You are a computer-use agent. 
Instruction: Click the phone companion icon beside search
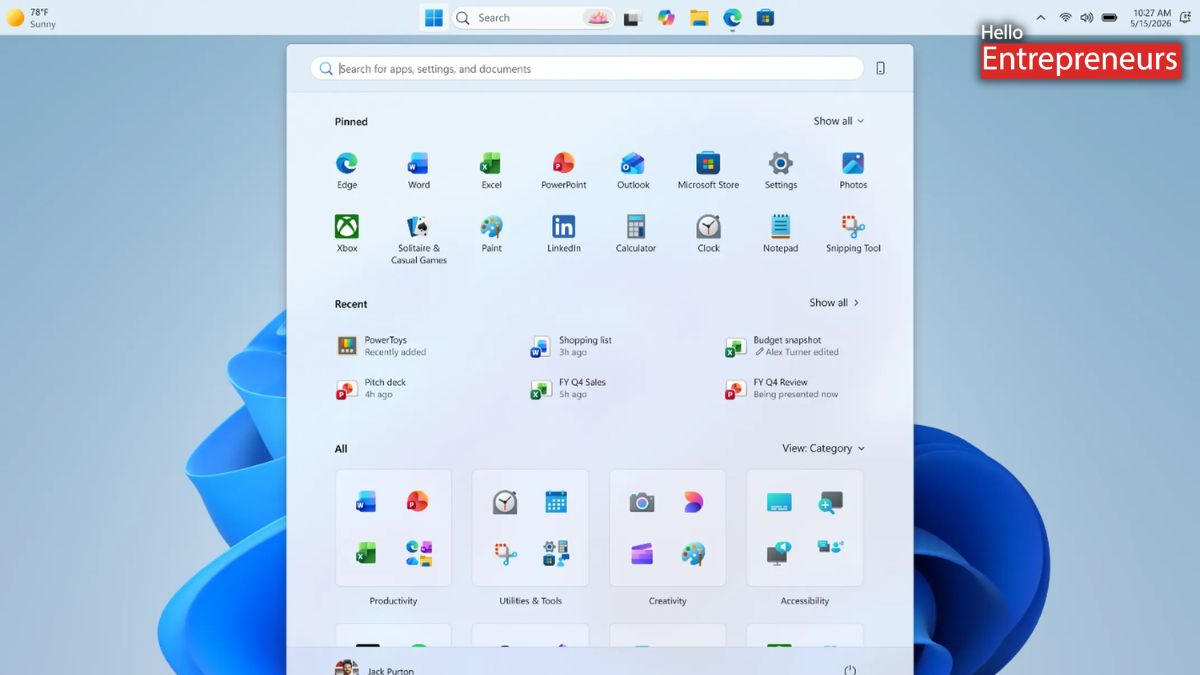pos(880,68)
